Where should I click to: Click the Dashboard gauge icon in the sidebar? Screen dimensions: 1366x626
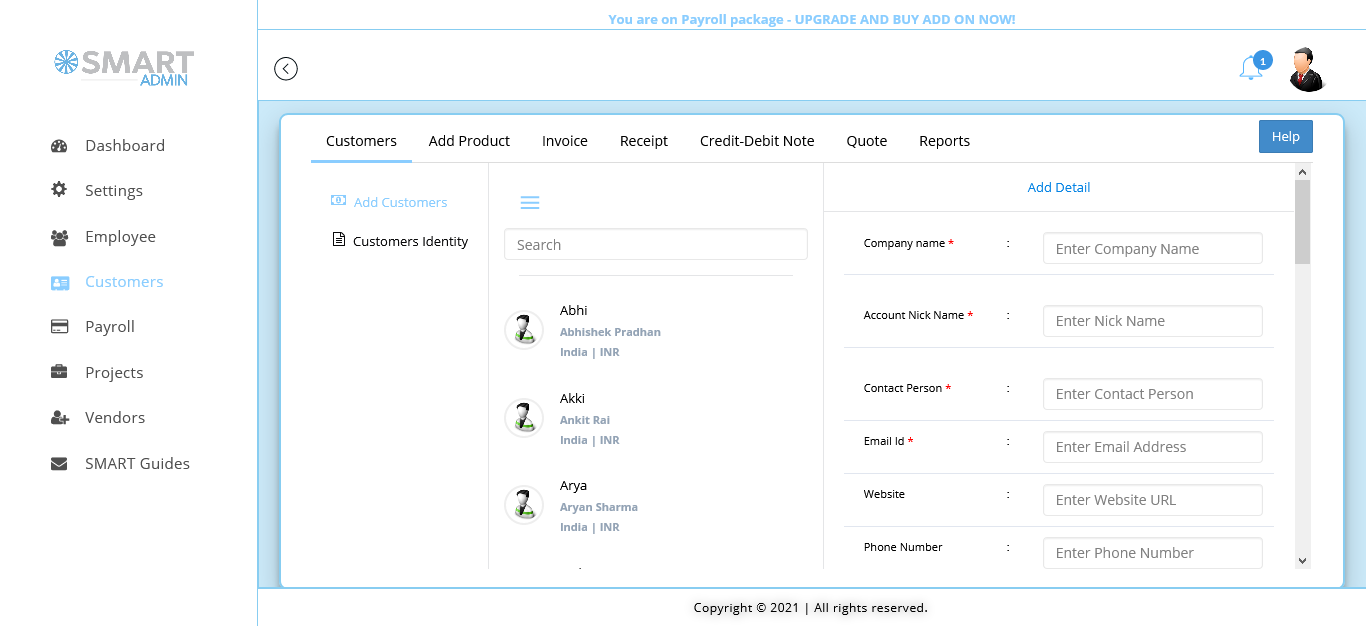59,146
